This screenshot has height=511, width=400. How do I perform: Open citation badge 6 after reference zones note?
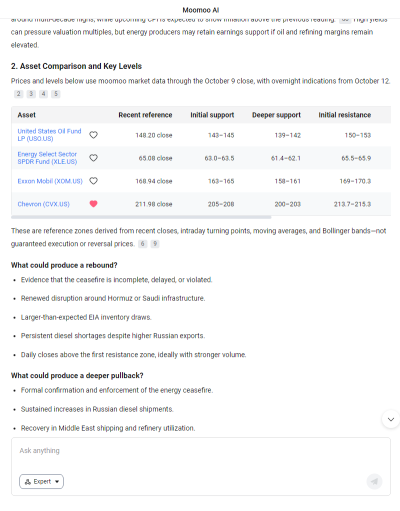point(142,244)
